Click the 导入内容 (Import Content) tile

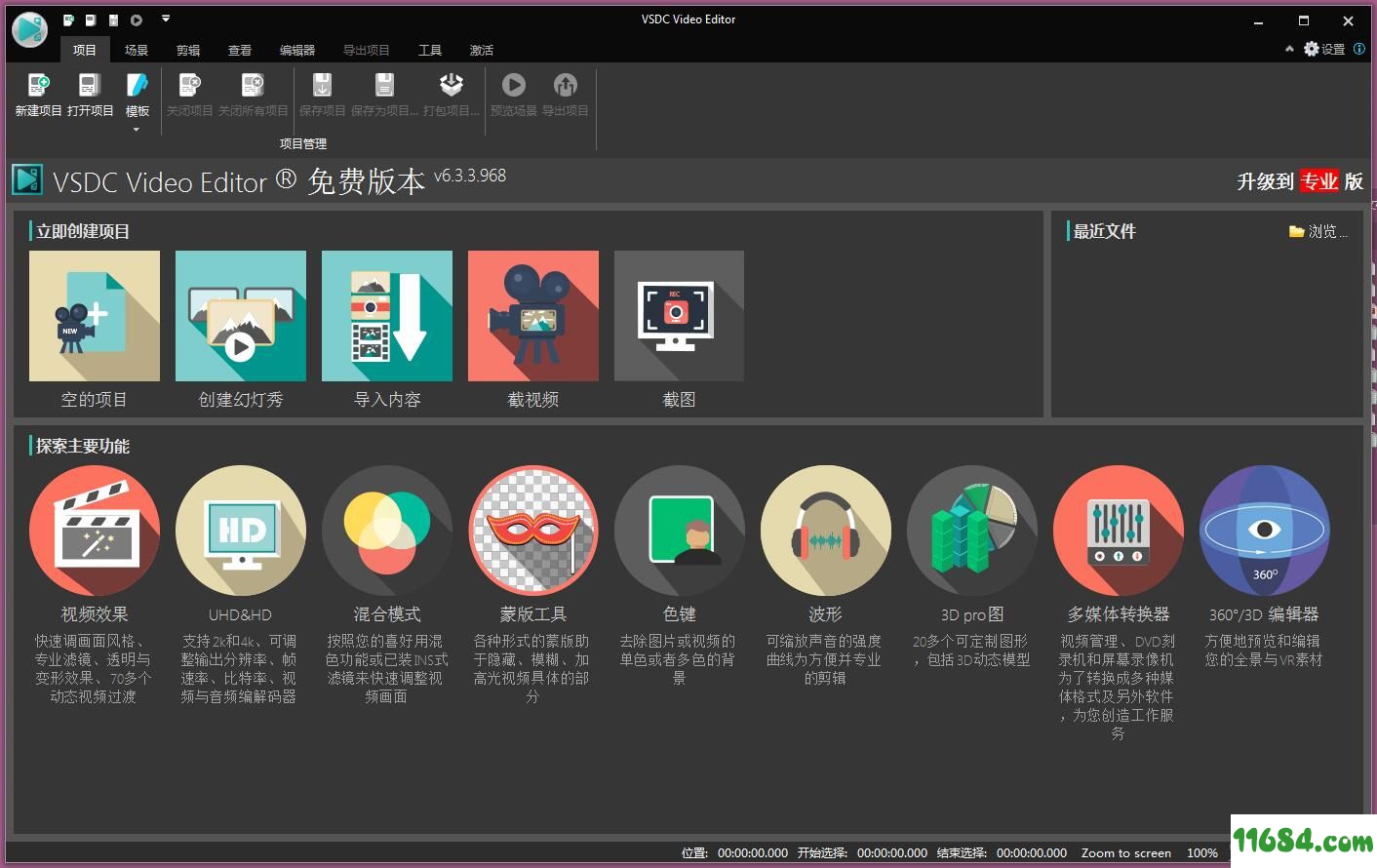(387, 316)
